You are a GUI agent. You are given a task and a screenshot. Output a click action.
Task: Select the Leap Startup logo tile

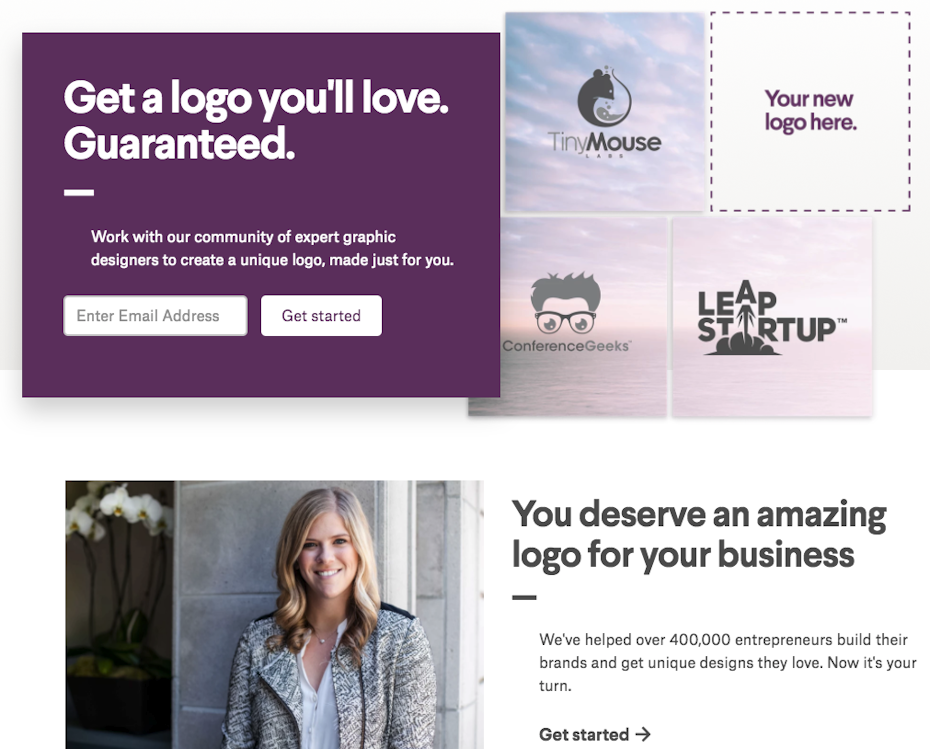pyautogui.click(x=772, y=317)
